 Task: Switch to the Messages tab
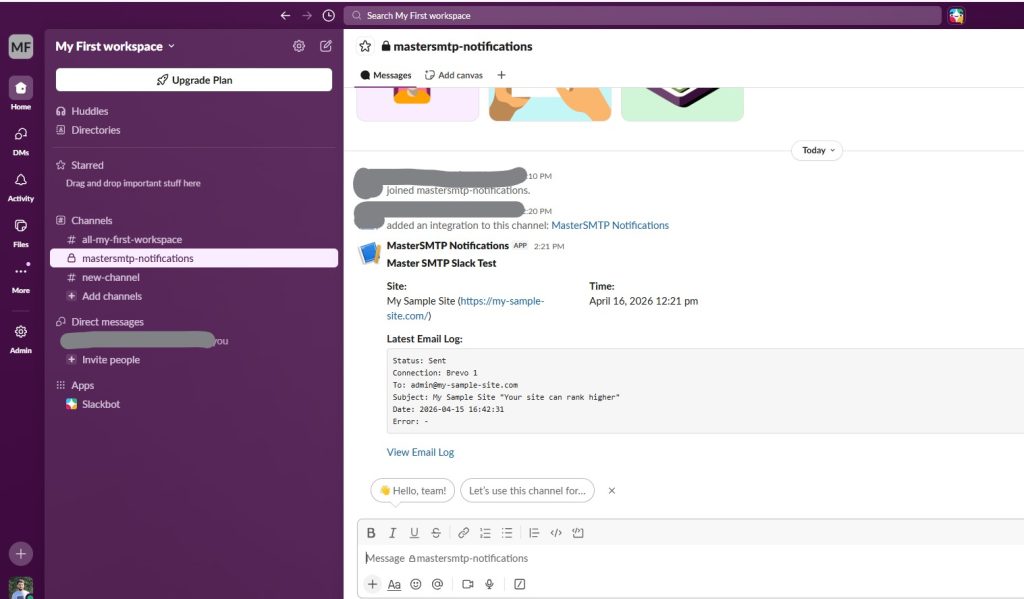tap(386, 75)
